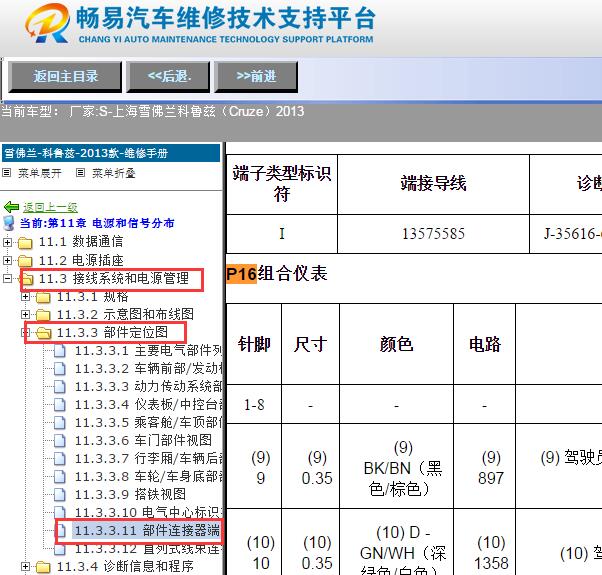The height and width of the screenshot is (575, 602).
Task: Click the icon beside 菜单折叠
Action: (x=80, y=173)
